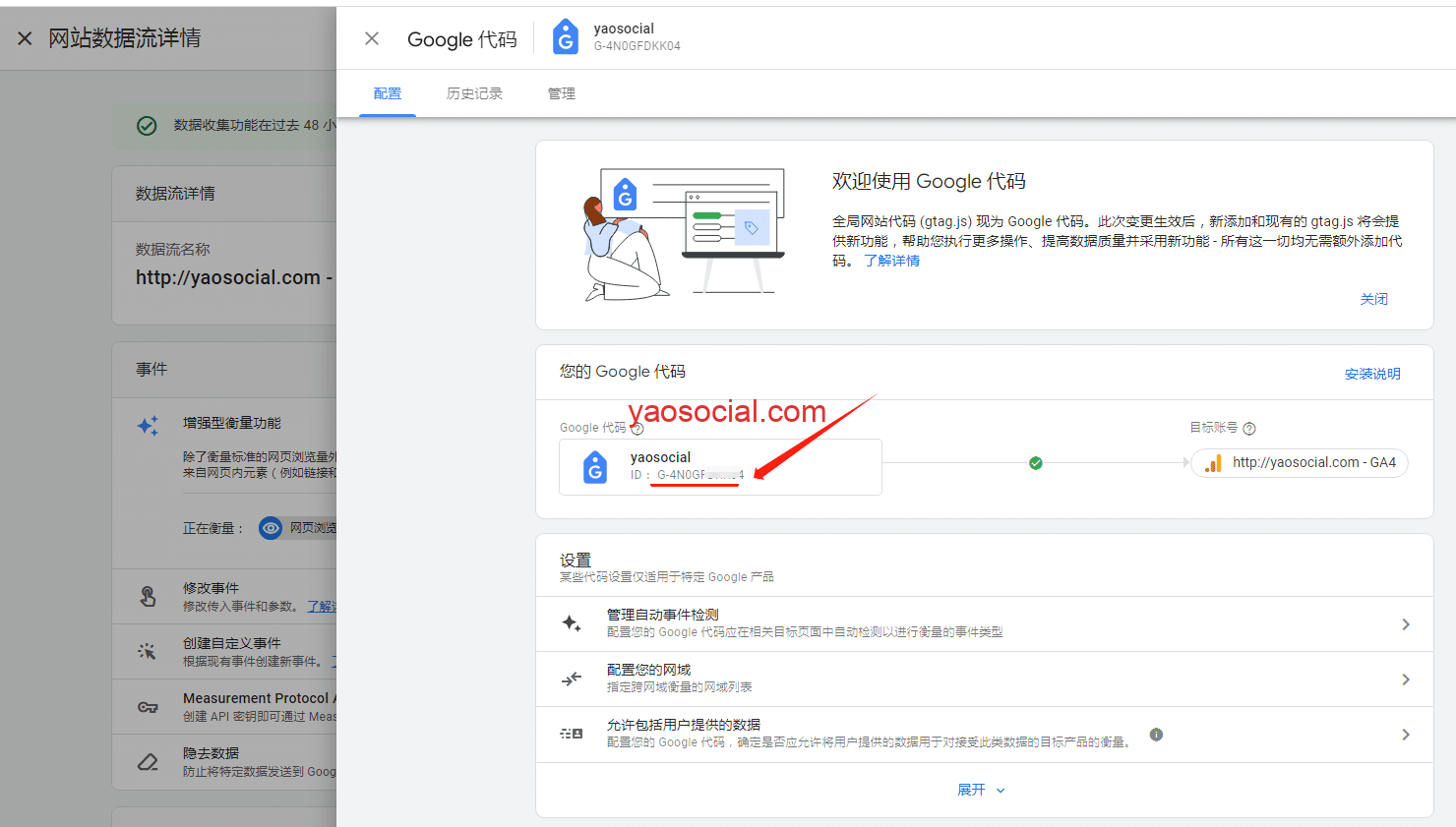The height and width of the screenshot is (827, 1456).
Task: Click the info icon on user-provided data row
Action: (1156, 735)
